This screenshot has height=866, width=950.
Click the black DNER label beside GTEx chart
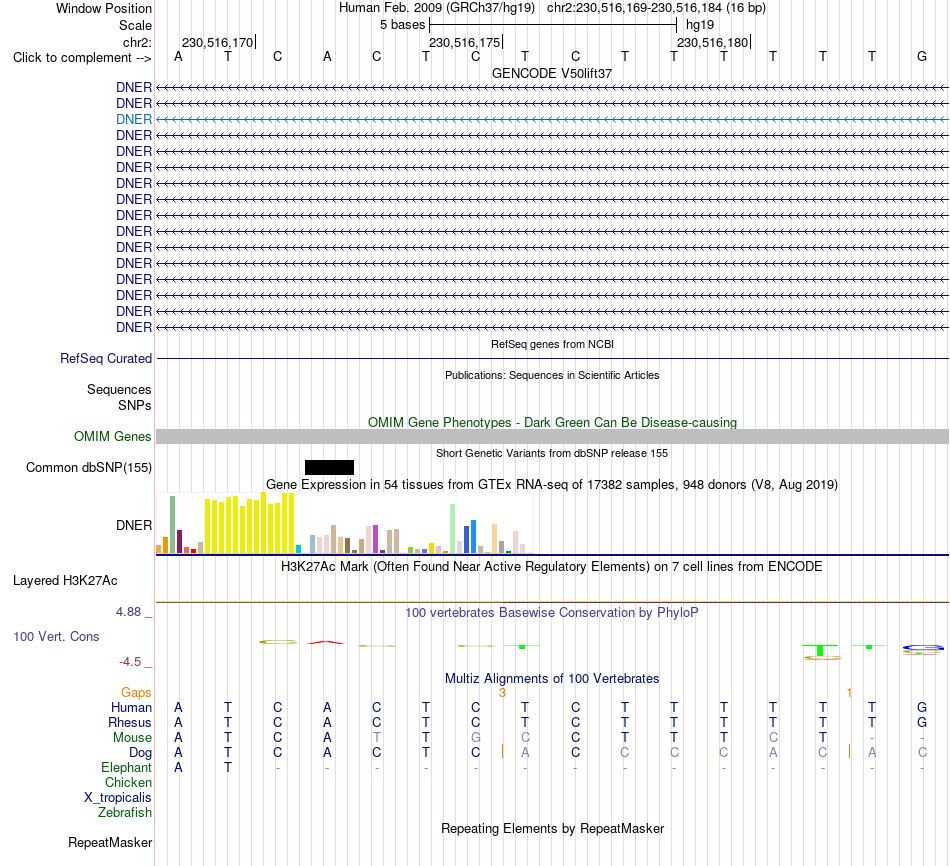tap(133, 525)
